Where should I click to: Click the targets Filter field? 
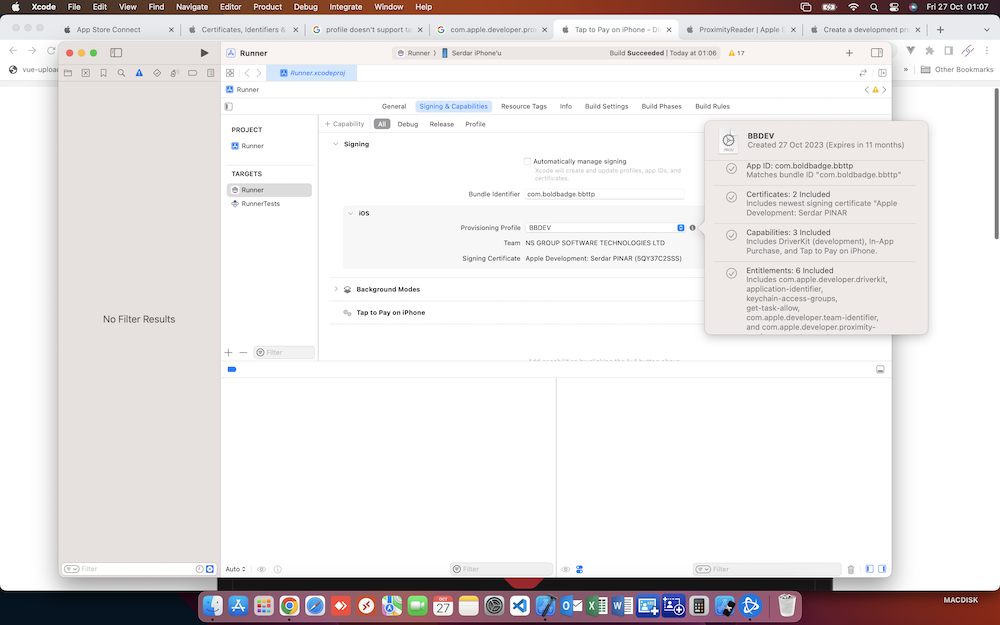pos(284,352)
